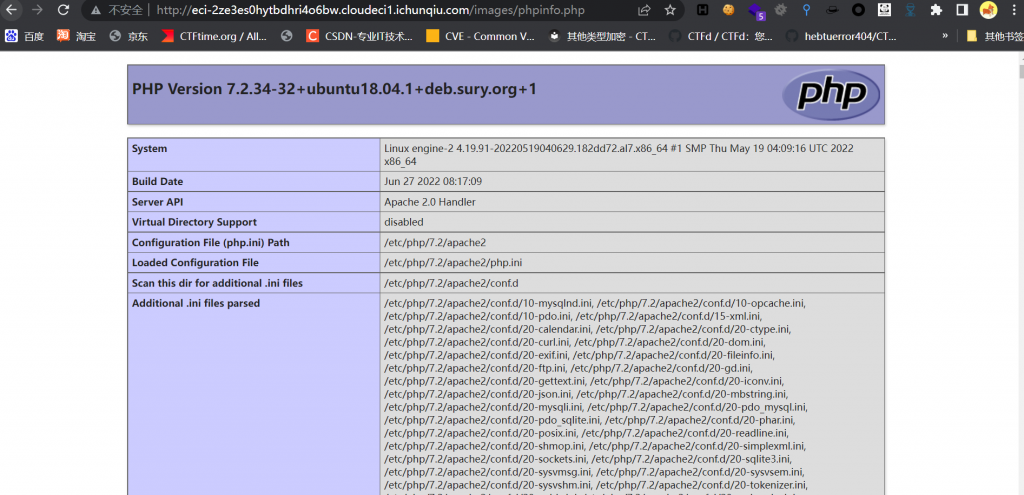Open the 其他书签 bookmarks folder
This screenshot has height=495, width=1024.
click(994, 36)
